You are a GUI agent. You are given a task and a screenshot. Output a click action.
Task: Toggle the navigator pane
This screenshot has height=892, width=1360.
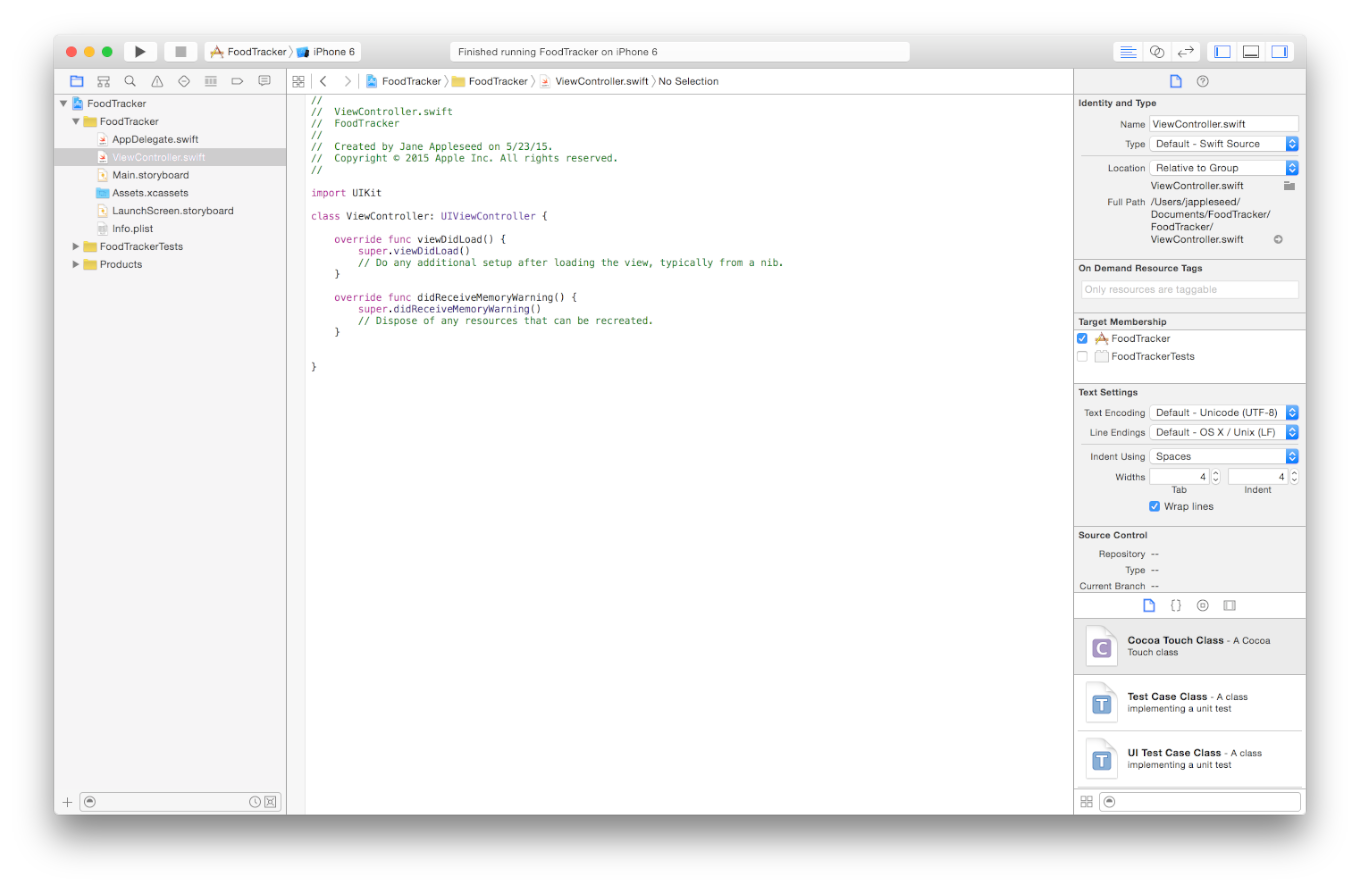click(x=1222, y=51)
